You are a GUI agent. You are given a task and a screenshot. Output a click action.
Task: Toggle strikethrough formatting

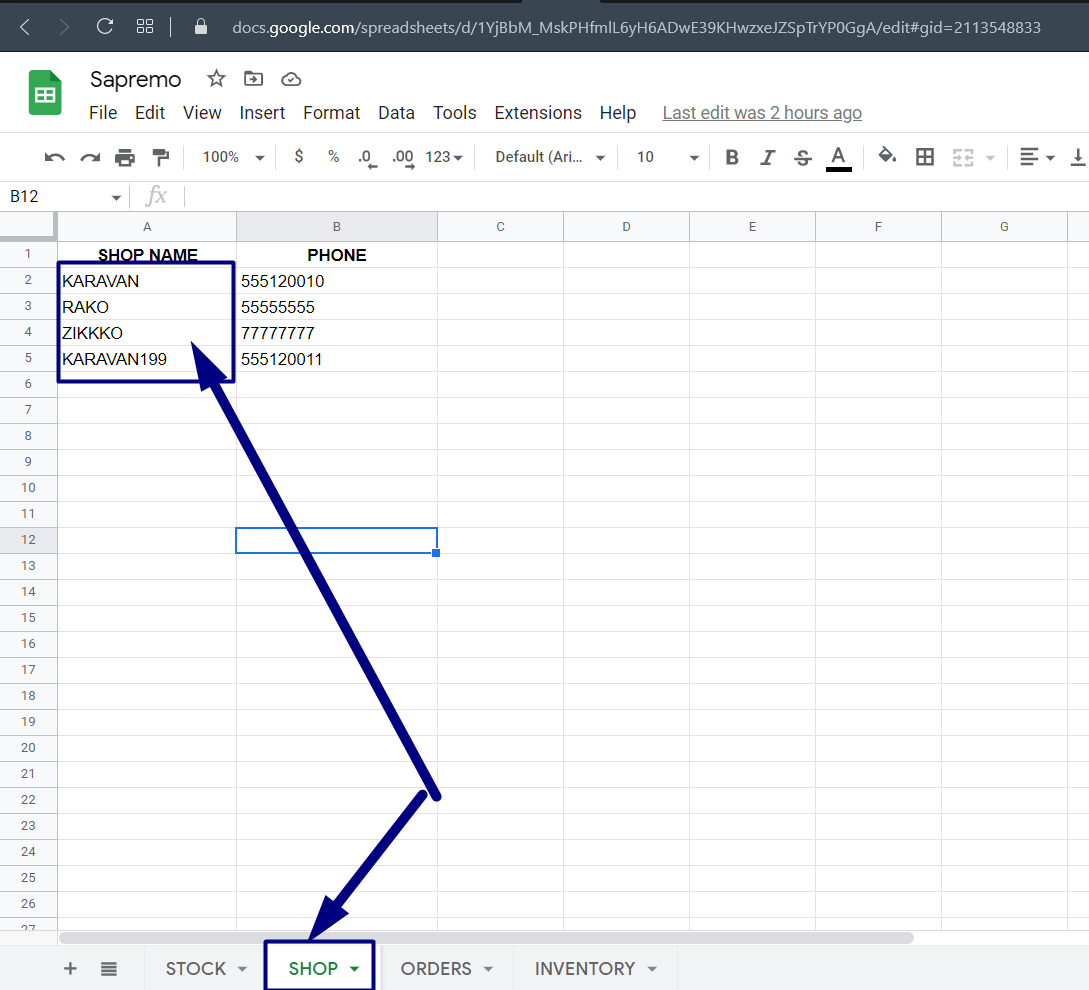(802, 157)
